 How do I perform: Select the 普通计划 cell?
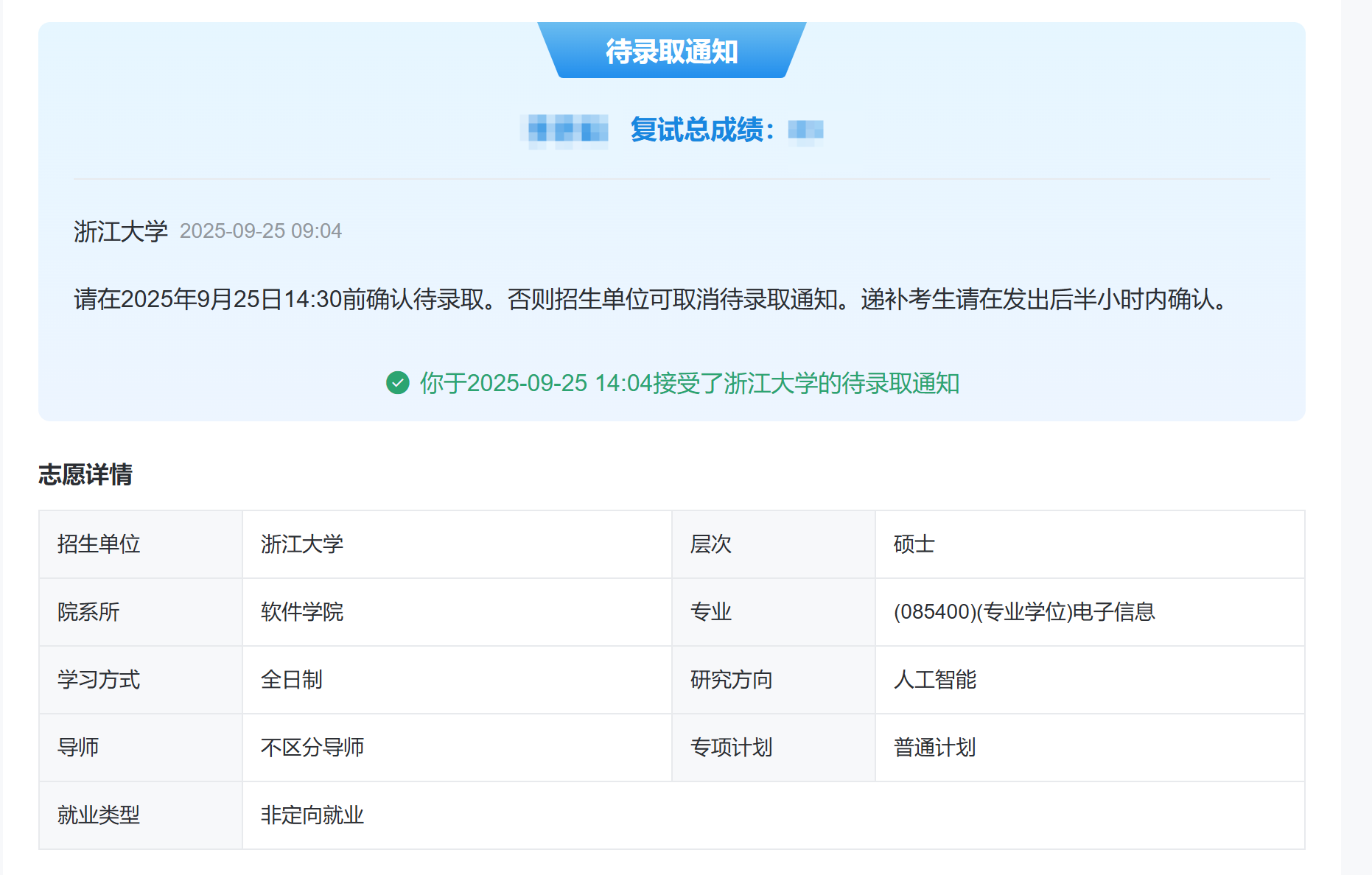click(x=934, y=748)
